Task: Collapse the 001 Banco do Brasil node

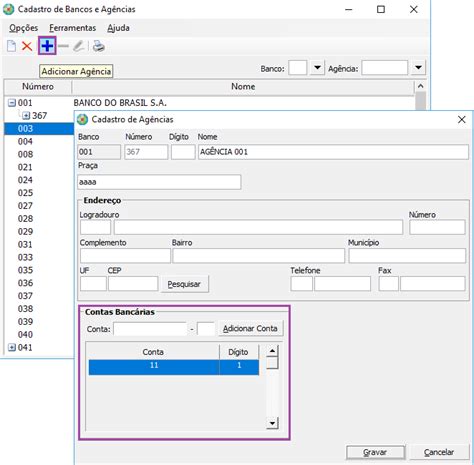Action: (x=12, y=103)
